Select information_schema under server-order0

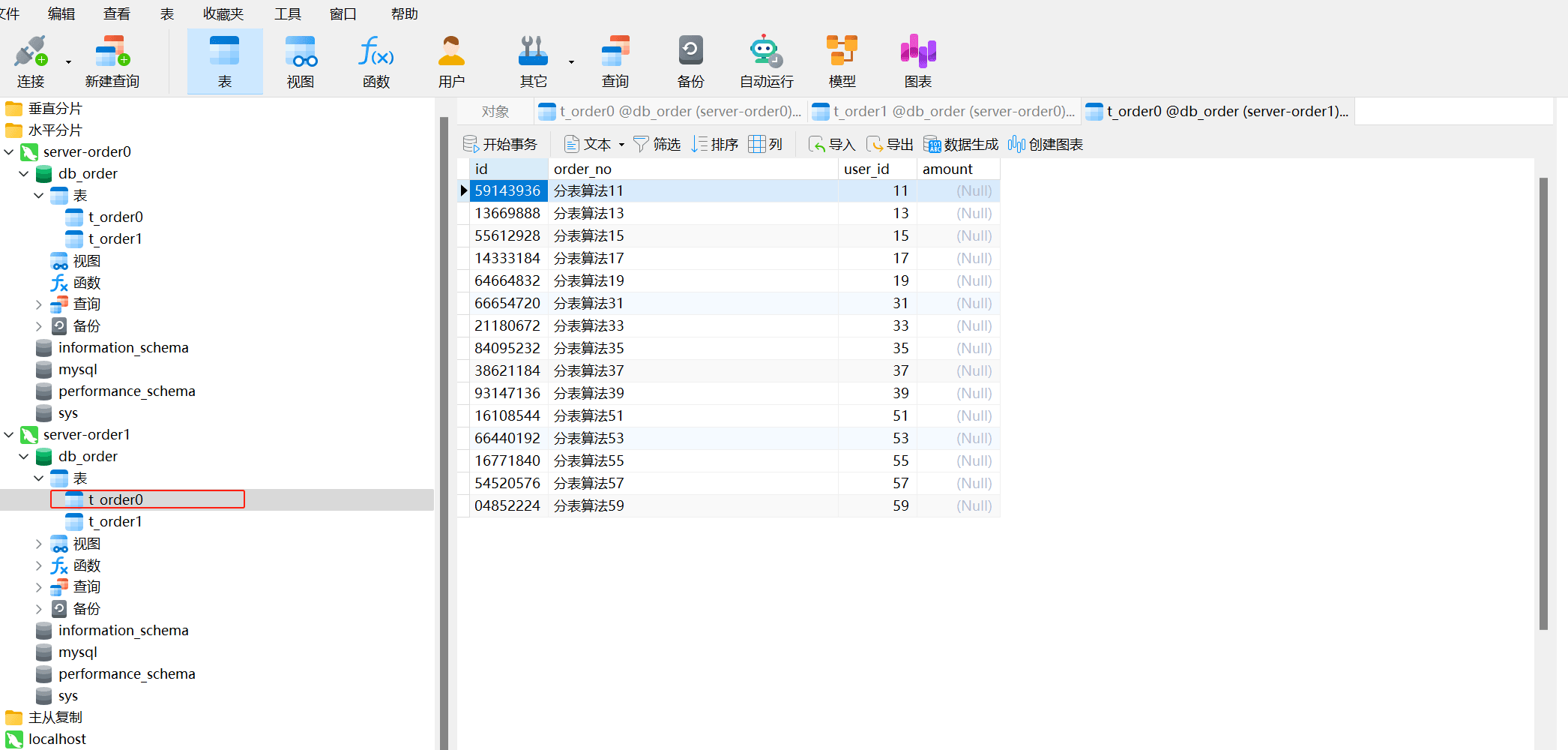pos(124,348)
